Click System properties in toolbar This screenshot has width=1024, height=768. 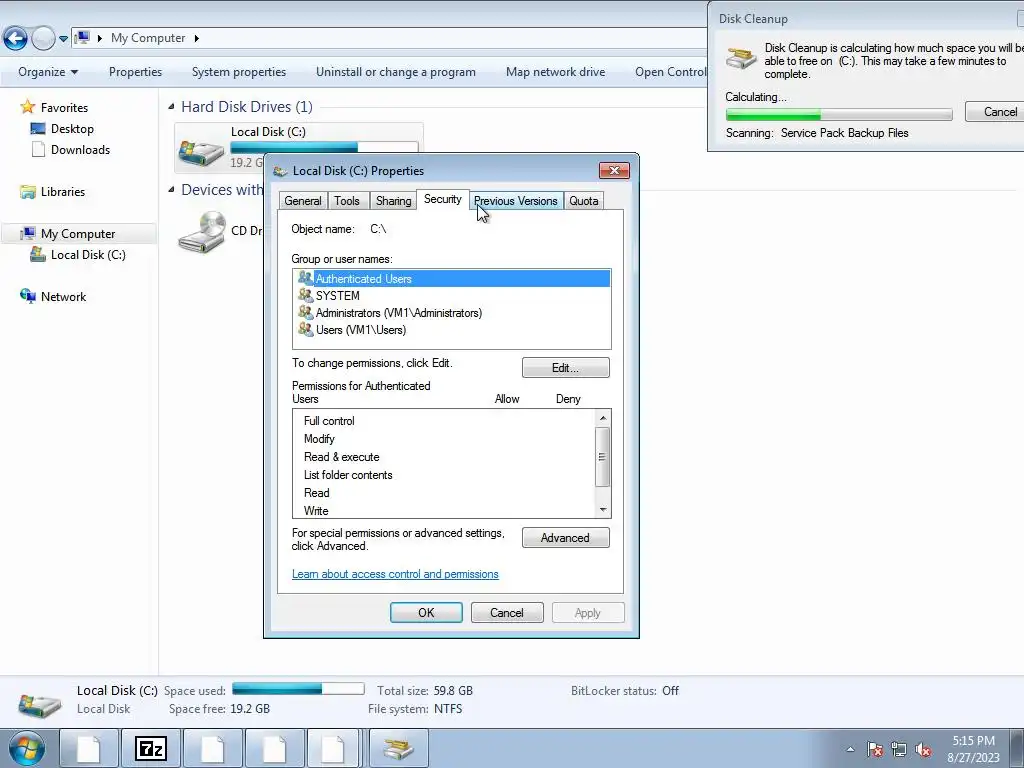[x=238, y=72]
